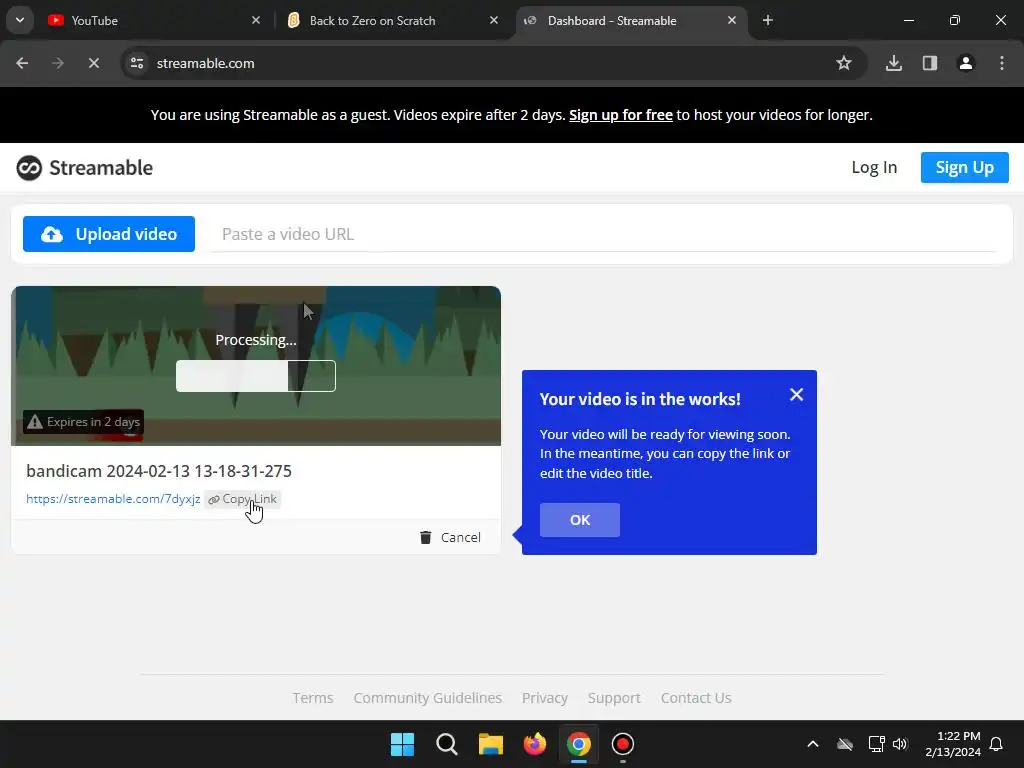Open the volume speaker tray icon

pos(901,744)
